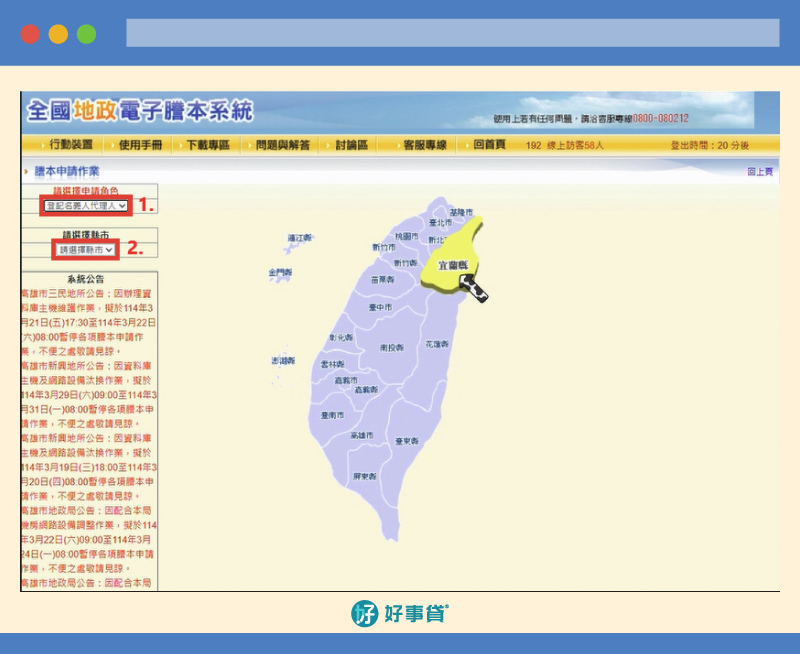Open the 行動裝置 menu item
Screen dimensions: 800x654
[70, 145]
